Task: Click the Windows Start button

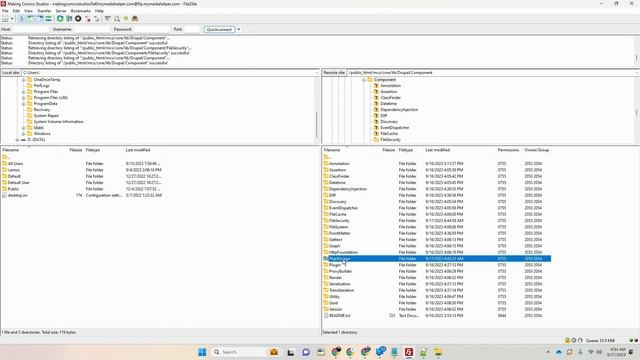Action: [x=202, y=352]
